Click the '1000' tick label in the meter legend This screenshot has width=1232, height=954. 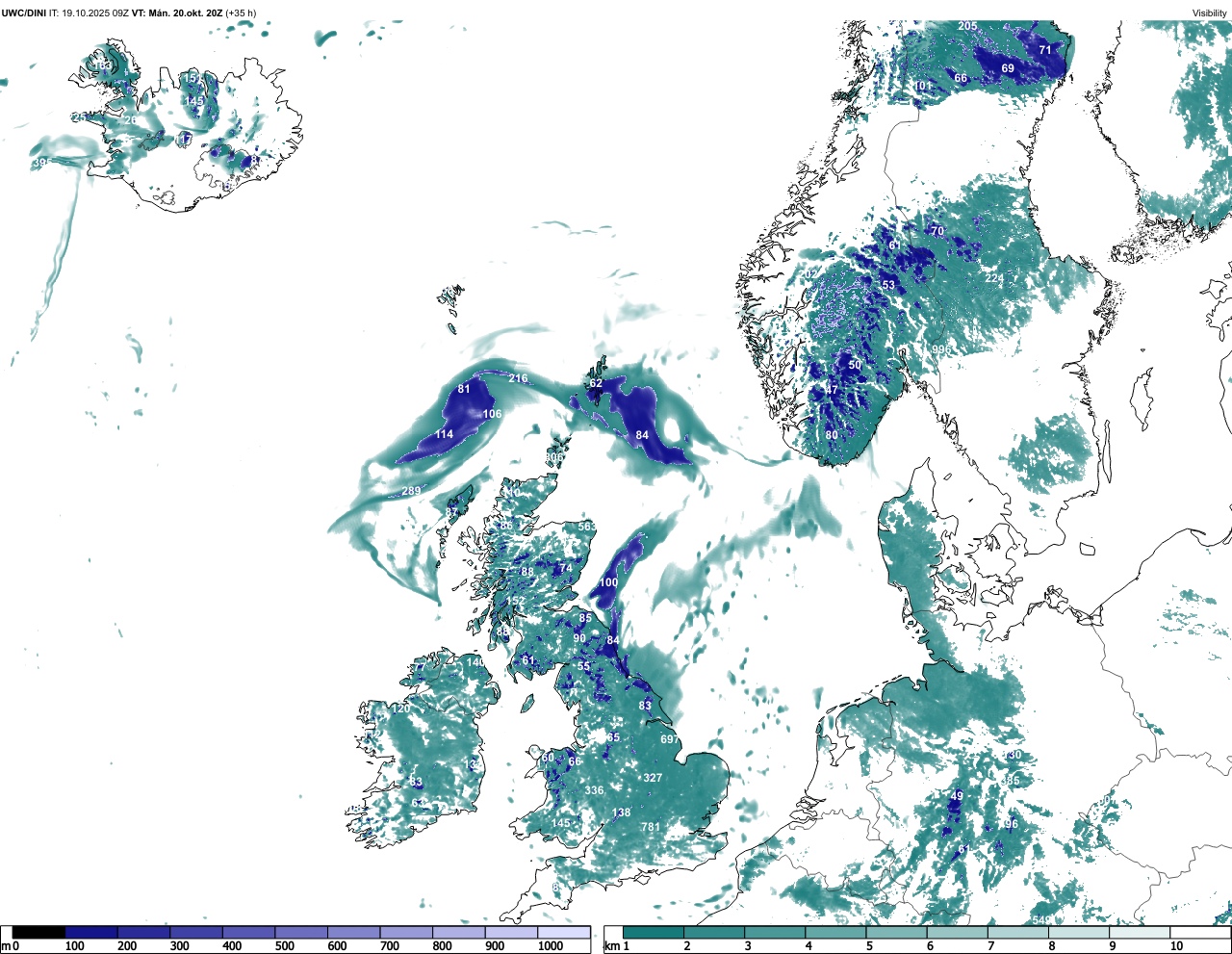pyautogui.click(x=551, y=947)
